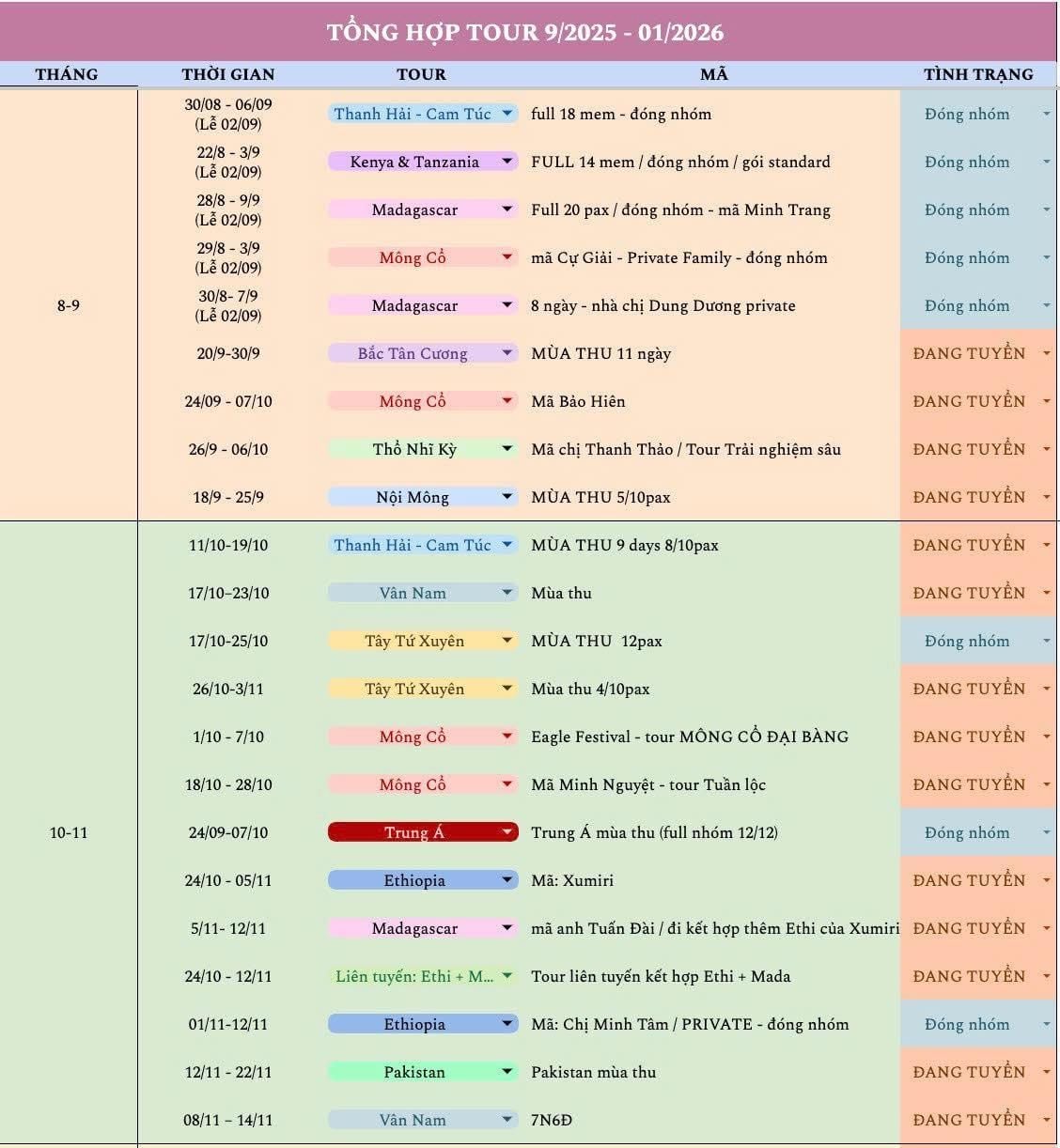
Task: Click the Nội Mông dropdown arrow
Action: click(507, 497)
